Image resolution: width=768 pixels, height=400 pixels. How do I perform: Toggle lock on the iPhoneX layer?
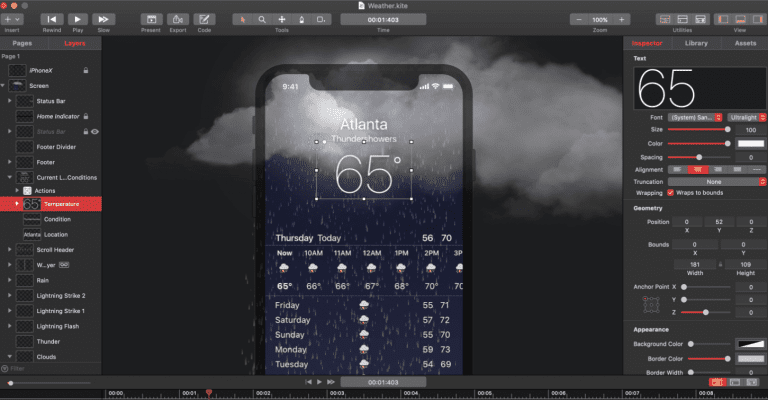coord(87,70)
